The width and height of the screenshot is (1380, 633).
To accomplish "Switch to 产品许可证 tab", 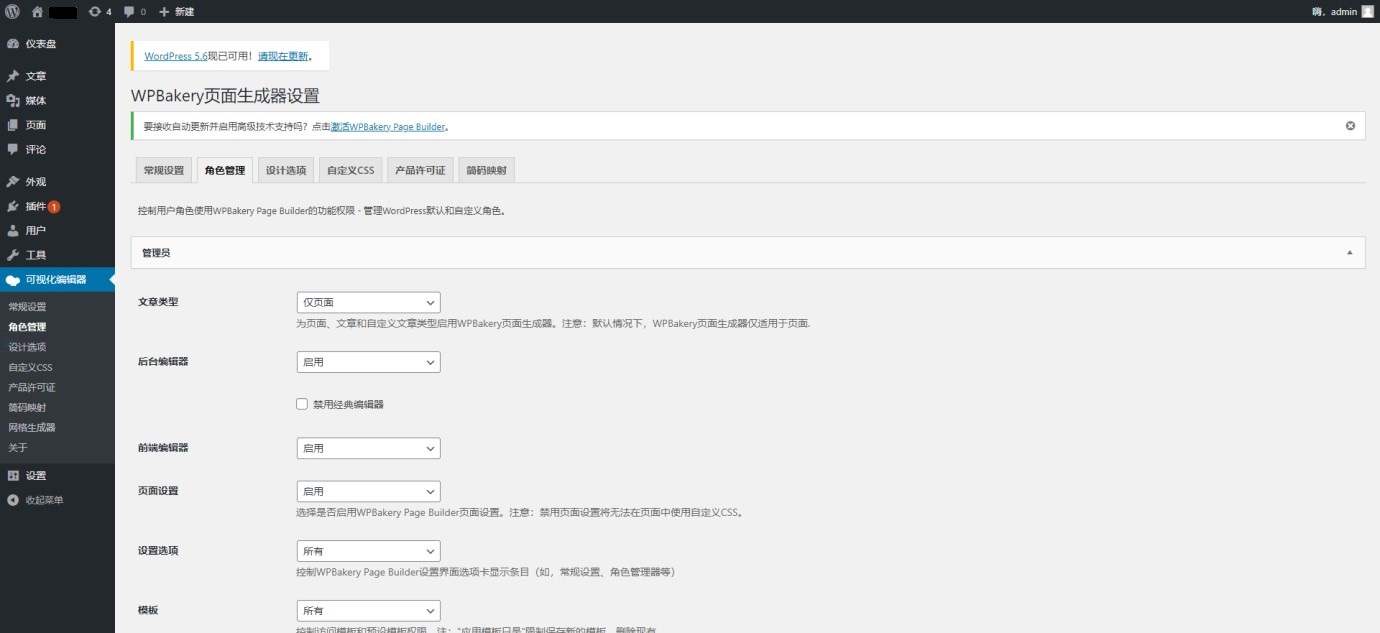I will (420, 170).
